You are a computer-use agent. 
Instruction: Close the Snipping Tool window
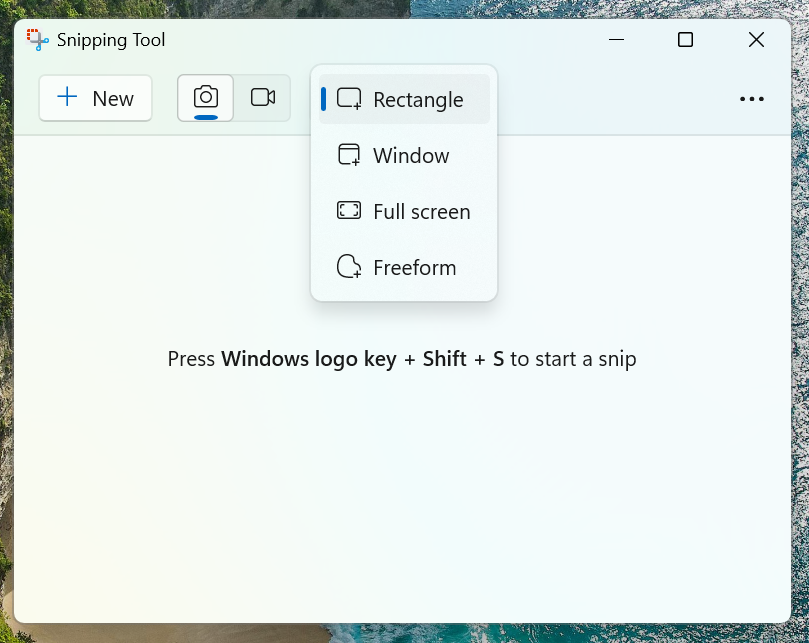tap(756, 40)
